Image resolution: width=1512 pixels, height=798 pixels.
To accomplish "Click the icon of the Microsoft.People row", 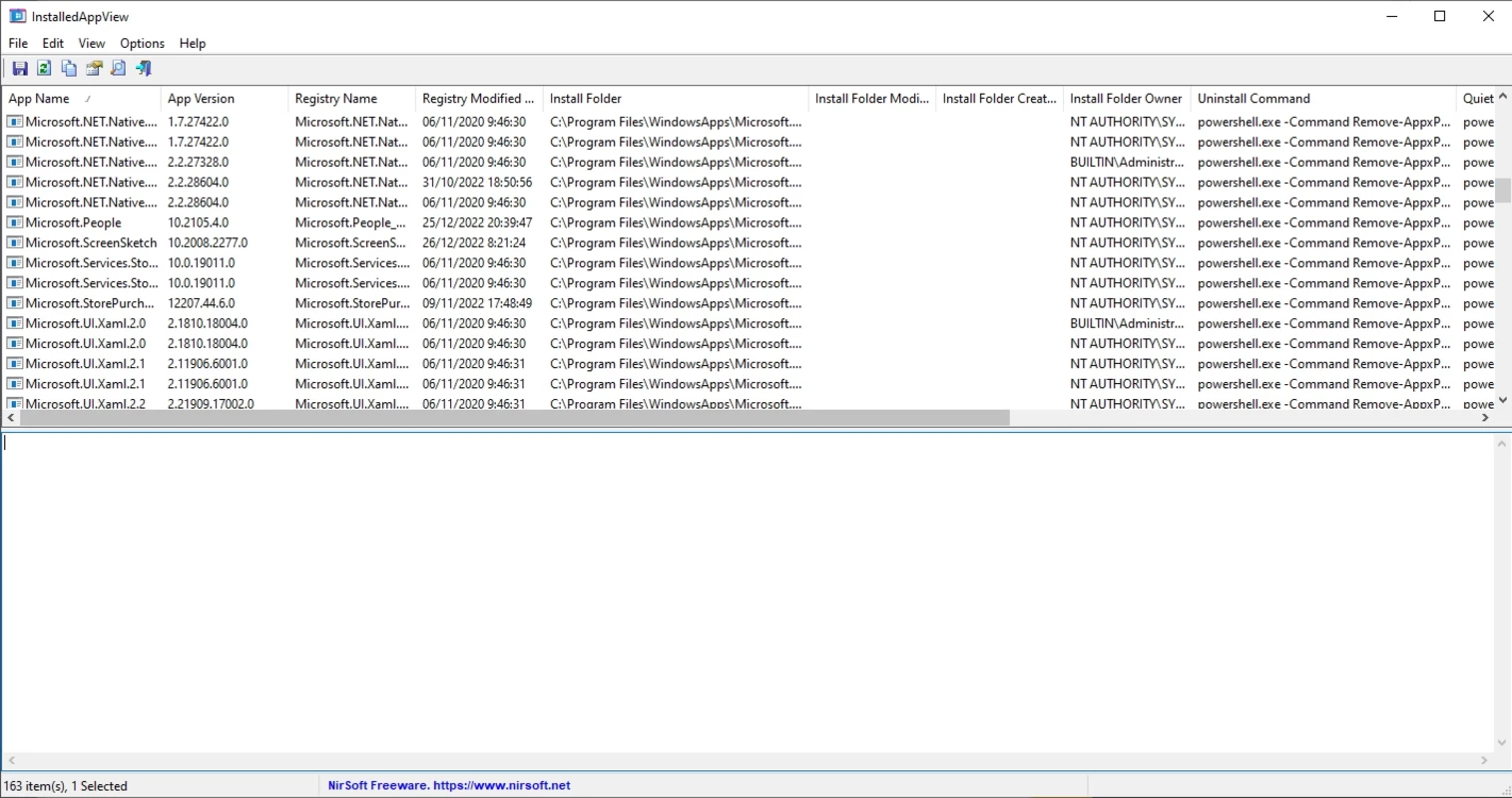I will point(15,222).
